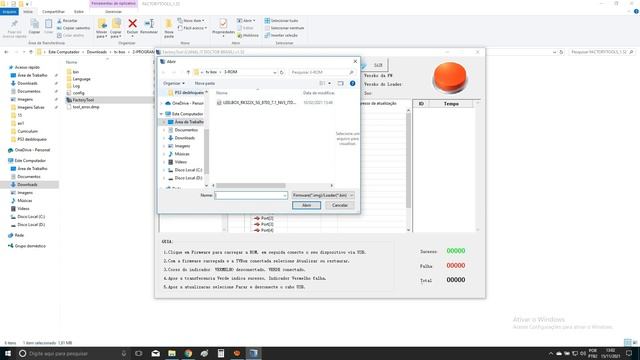Click Nova pasta in Abrir dialog toolbar
This screenshot has height=360, width=640.
click(x=204, y=83)
